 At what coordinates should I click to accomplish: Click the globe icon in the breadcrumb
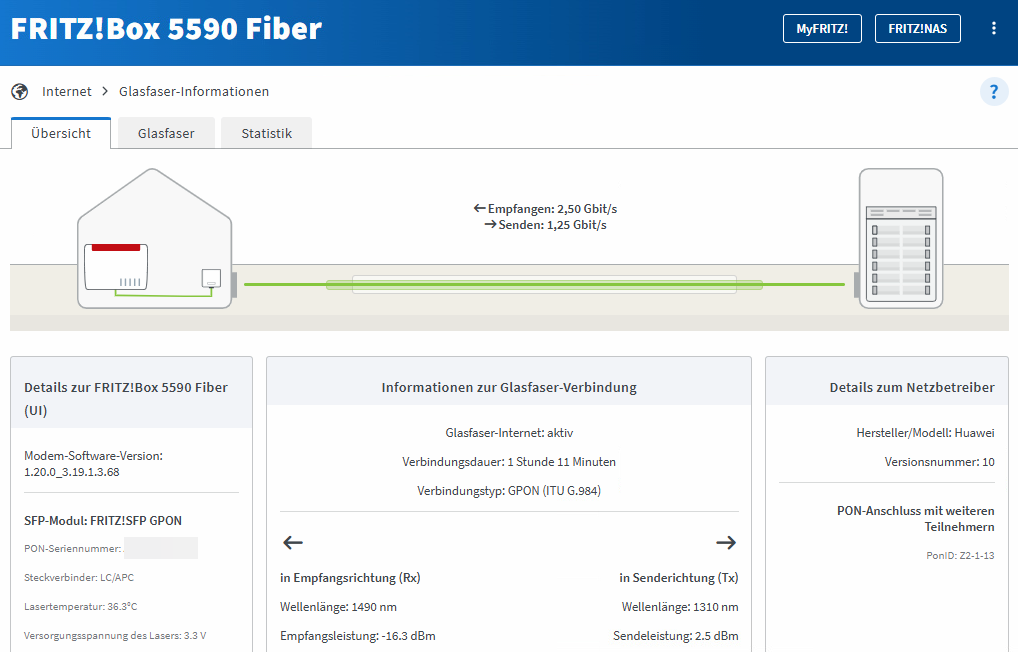tap(19, 92)
